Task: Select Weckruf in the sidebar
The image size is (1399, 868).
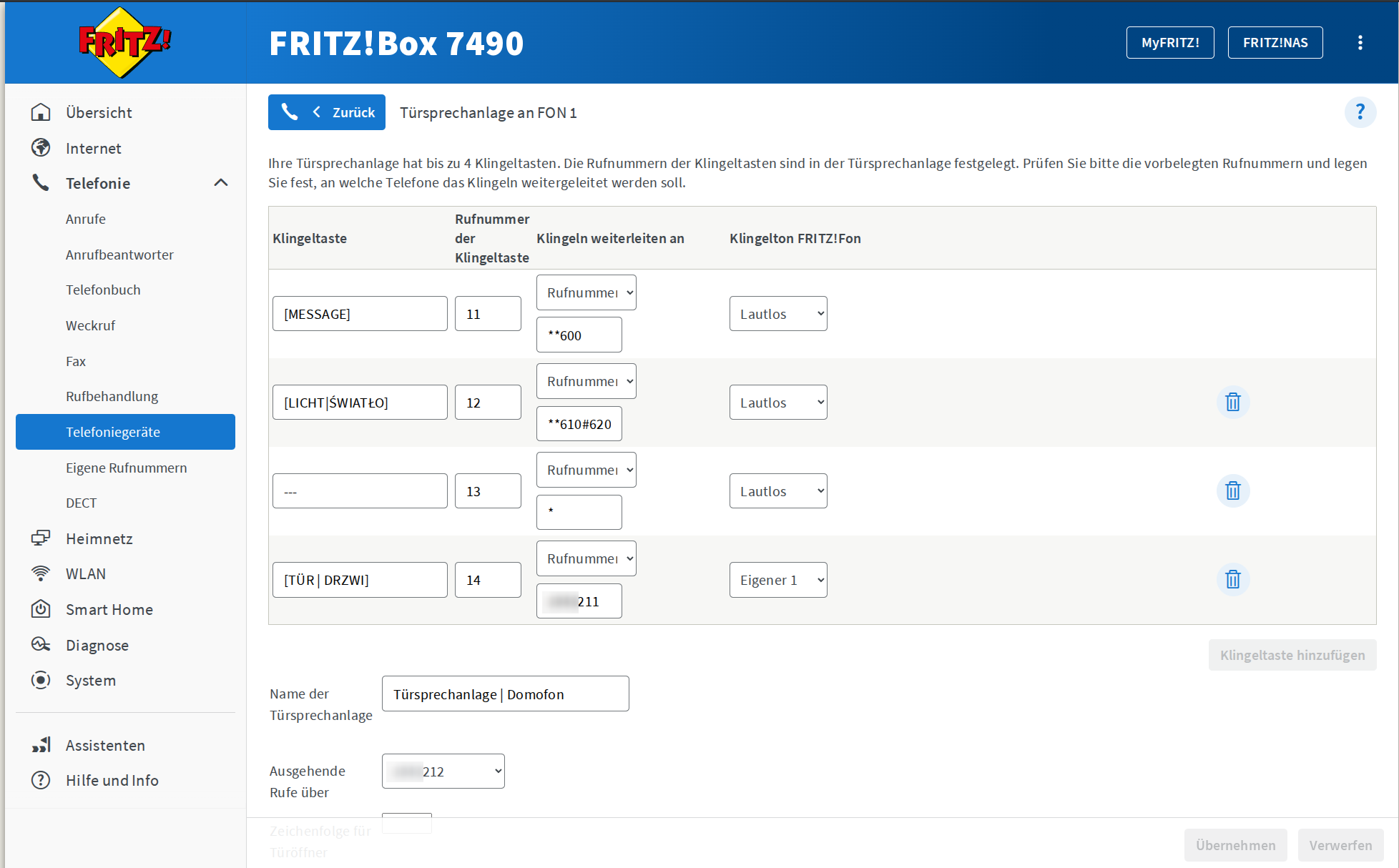Action: (90, 325)
